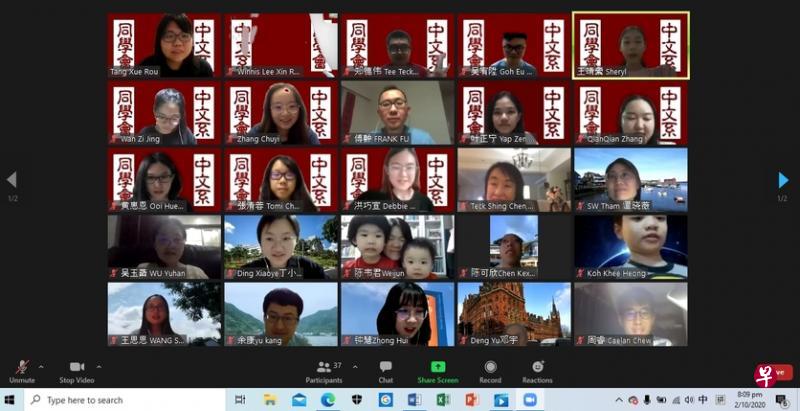
Task: Open the Chat panel
Action: 386,372
